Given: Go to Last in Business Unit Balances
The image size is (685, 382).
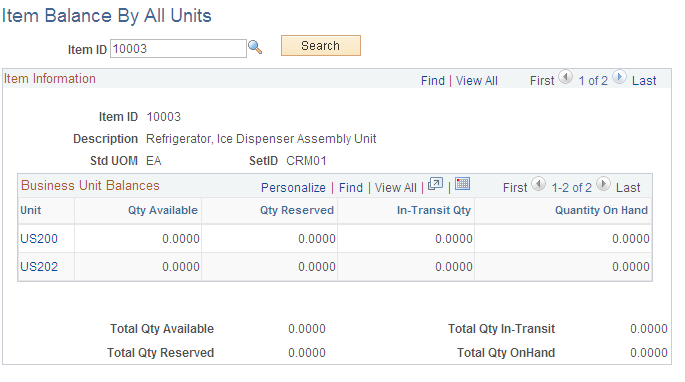Looking at the screenshot, I should [628, 188].
